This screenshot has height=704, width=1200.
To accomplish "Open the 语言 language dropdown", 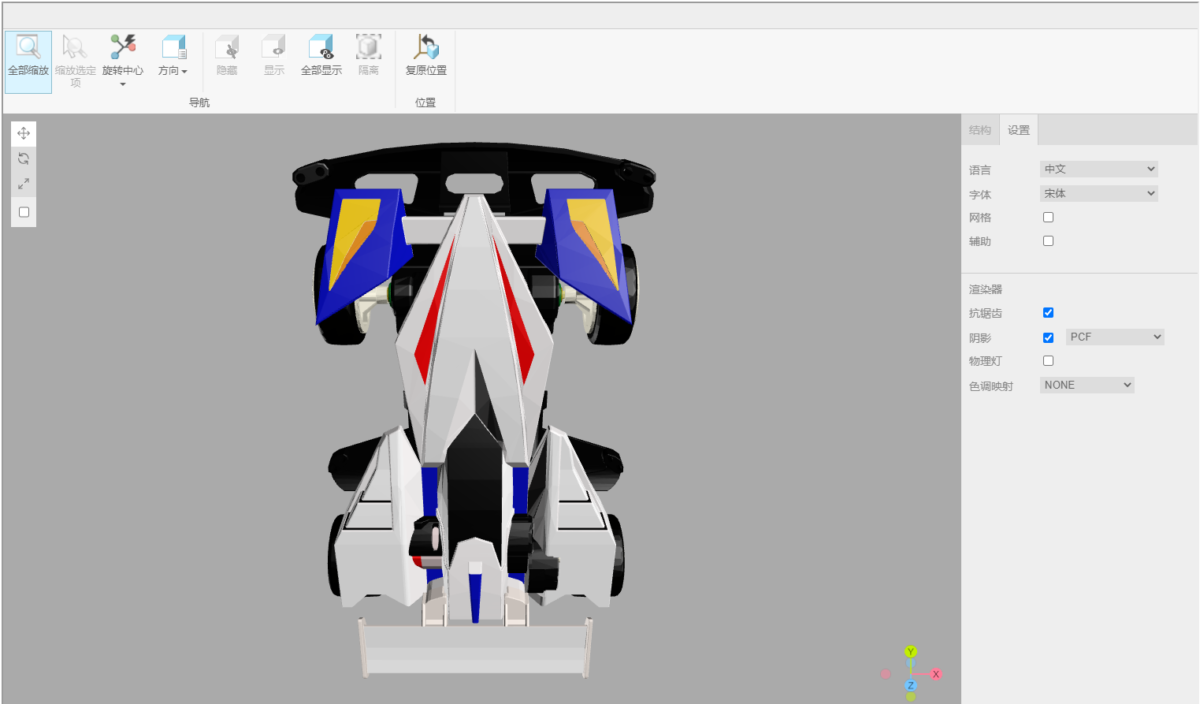I will (1098, 169).
